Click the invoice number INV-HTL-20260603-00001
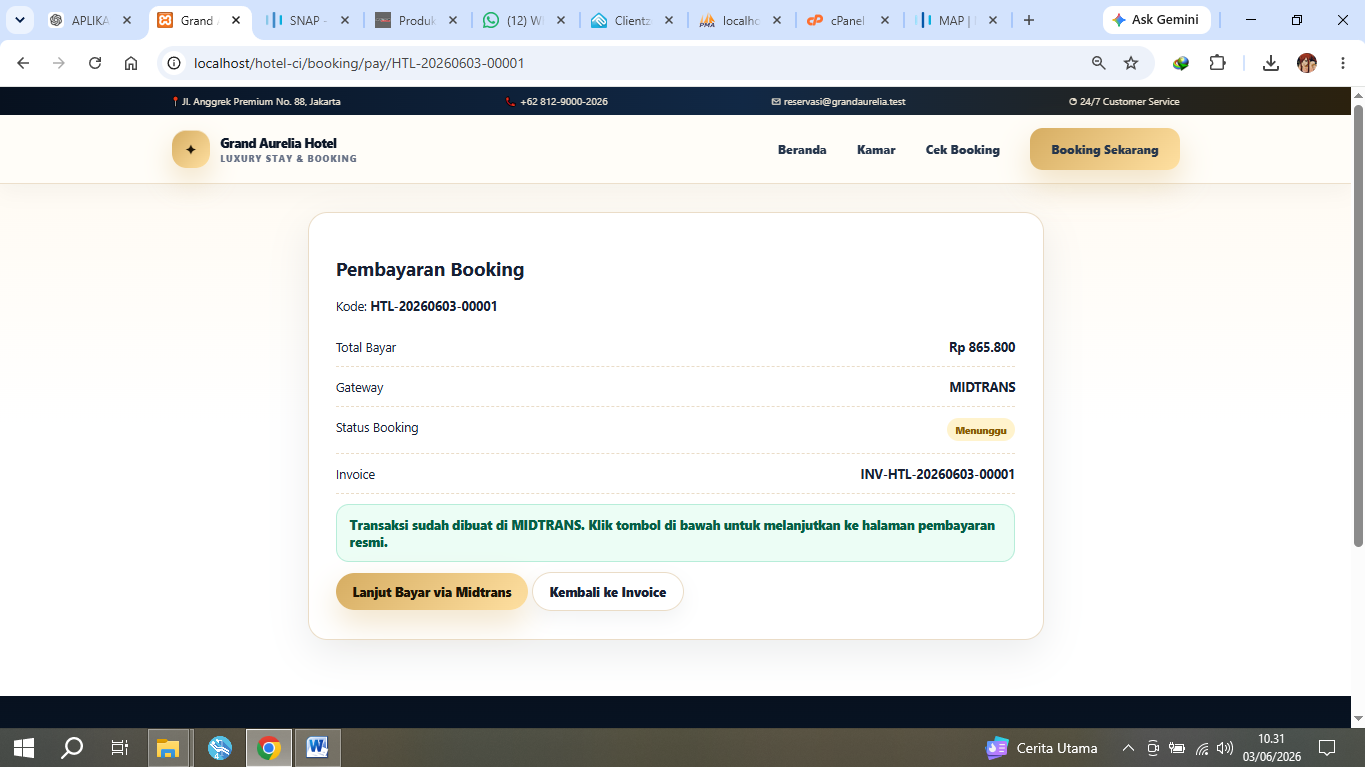This screenshot has width=1365, height=767. [x=938, y=474]
